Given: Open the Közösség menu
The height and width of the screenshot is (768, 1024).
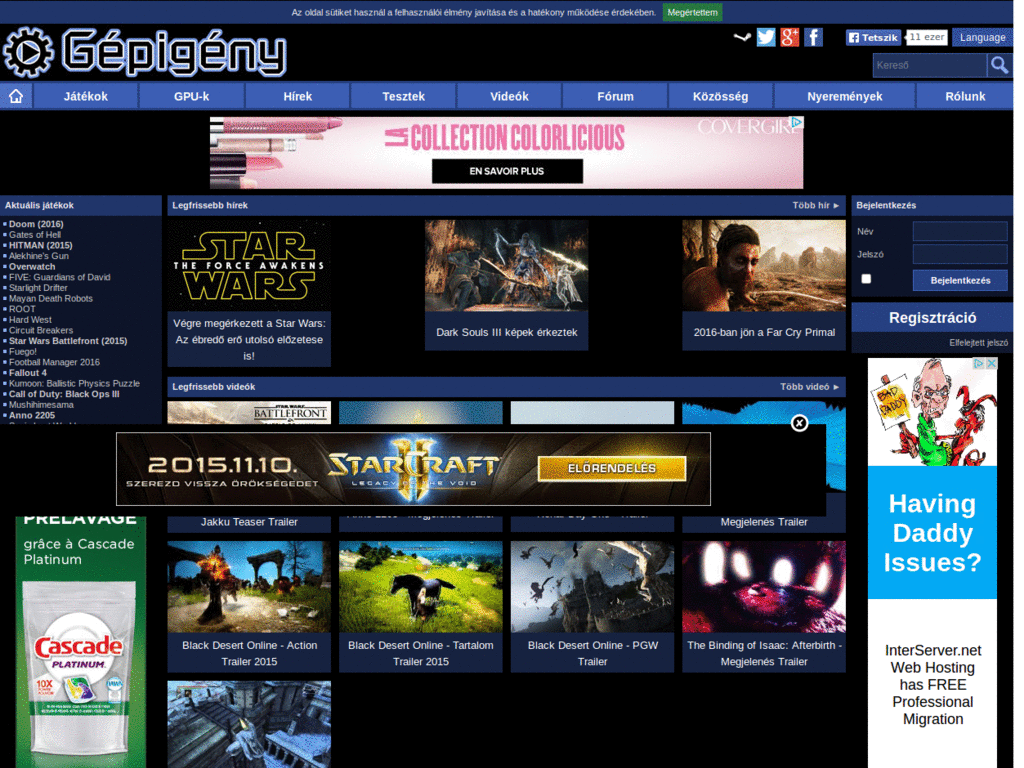Looking at the screenshot, I should point(720,96).
